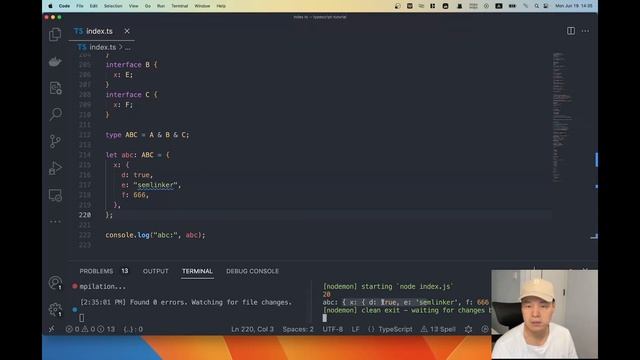Click the rightmost status bar icon beside the gear
This screenshot has width=640, height=360.
click(x=485, y=329)
